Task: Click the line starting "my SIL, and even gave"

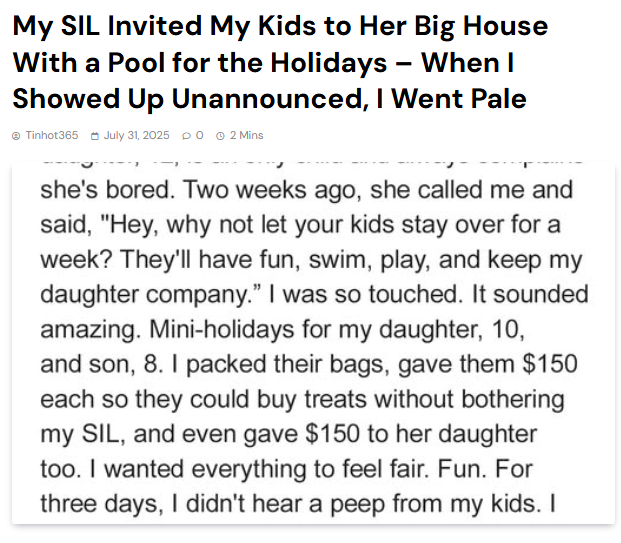Action: (289, 434)
